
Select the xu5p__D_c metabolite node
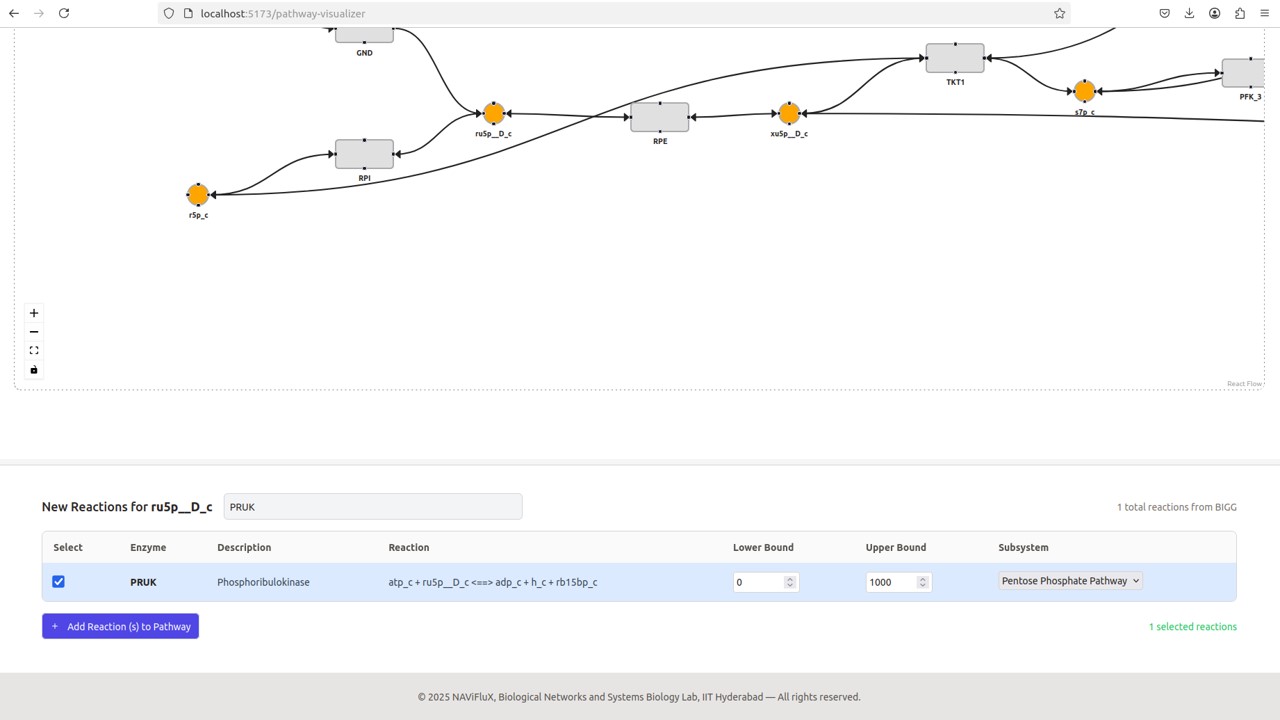point(789,114)
